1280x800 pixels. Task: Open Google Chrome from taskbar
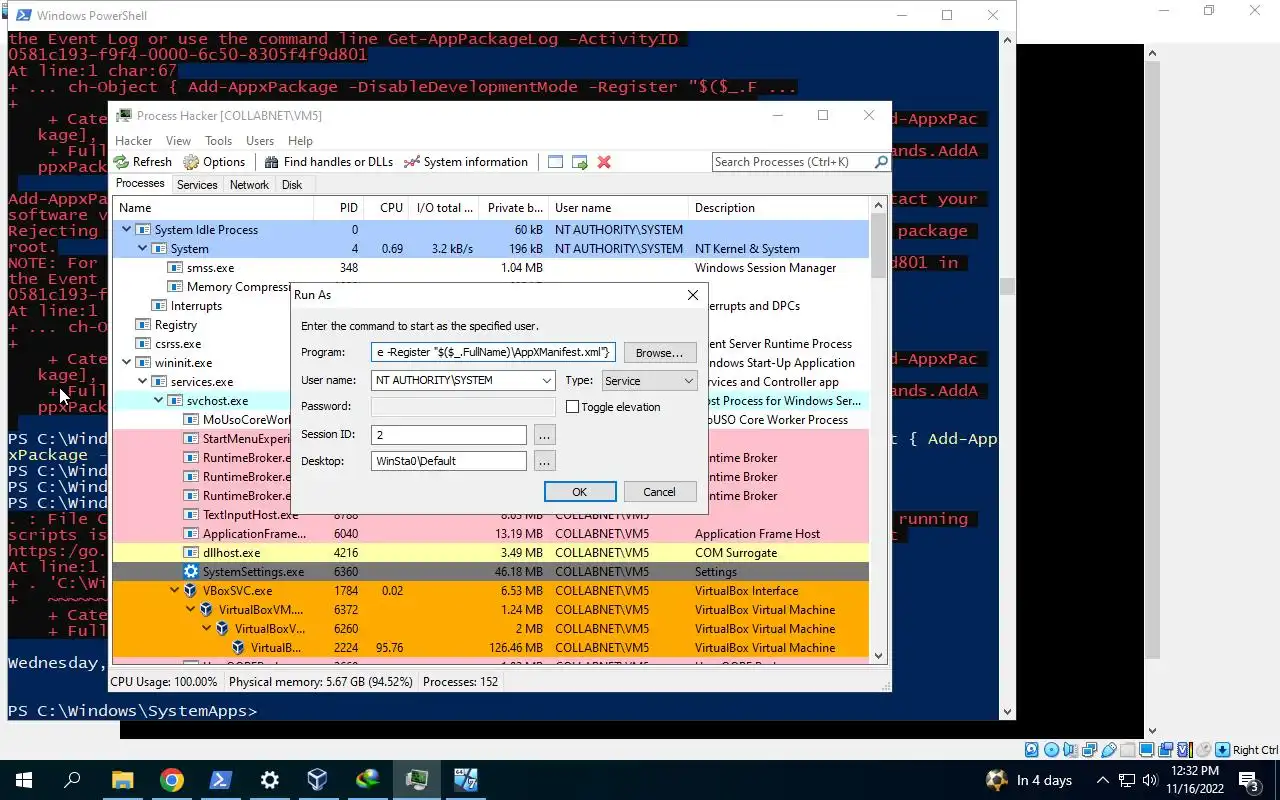click(x=172, y=780)
